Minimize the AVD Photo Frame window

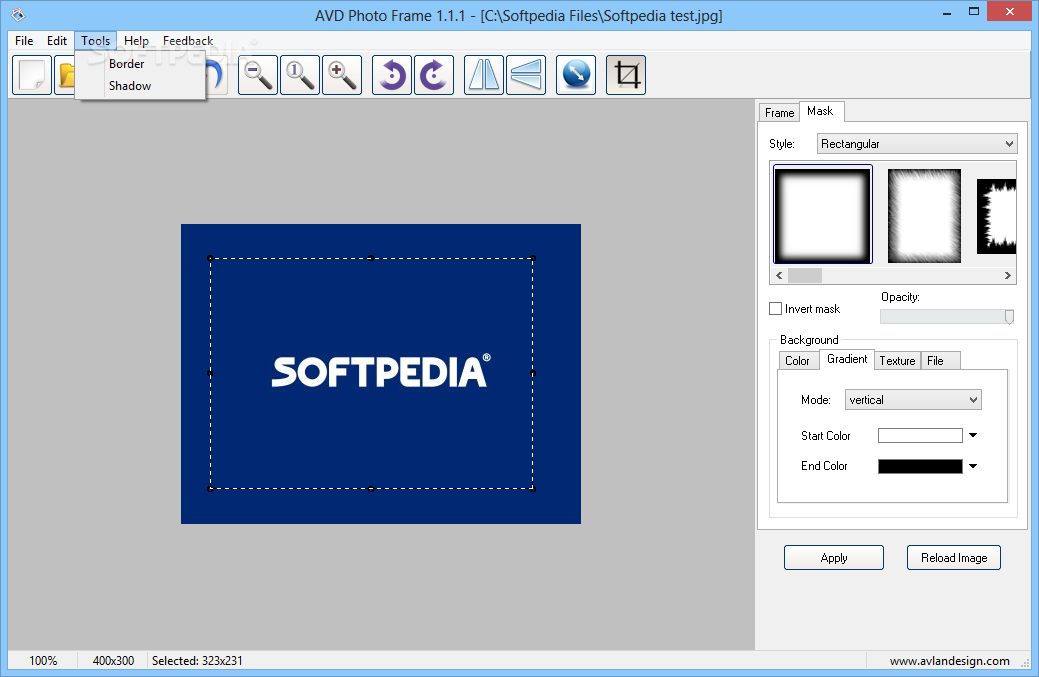(947, 12)
